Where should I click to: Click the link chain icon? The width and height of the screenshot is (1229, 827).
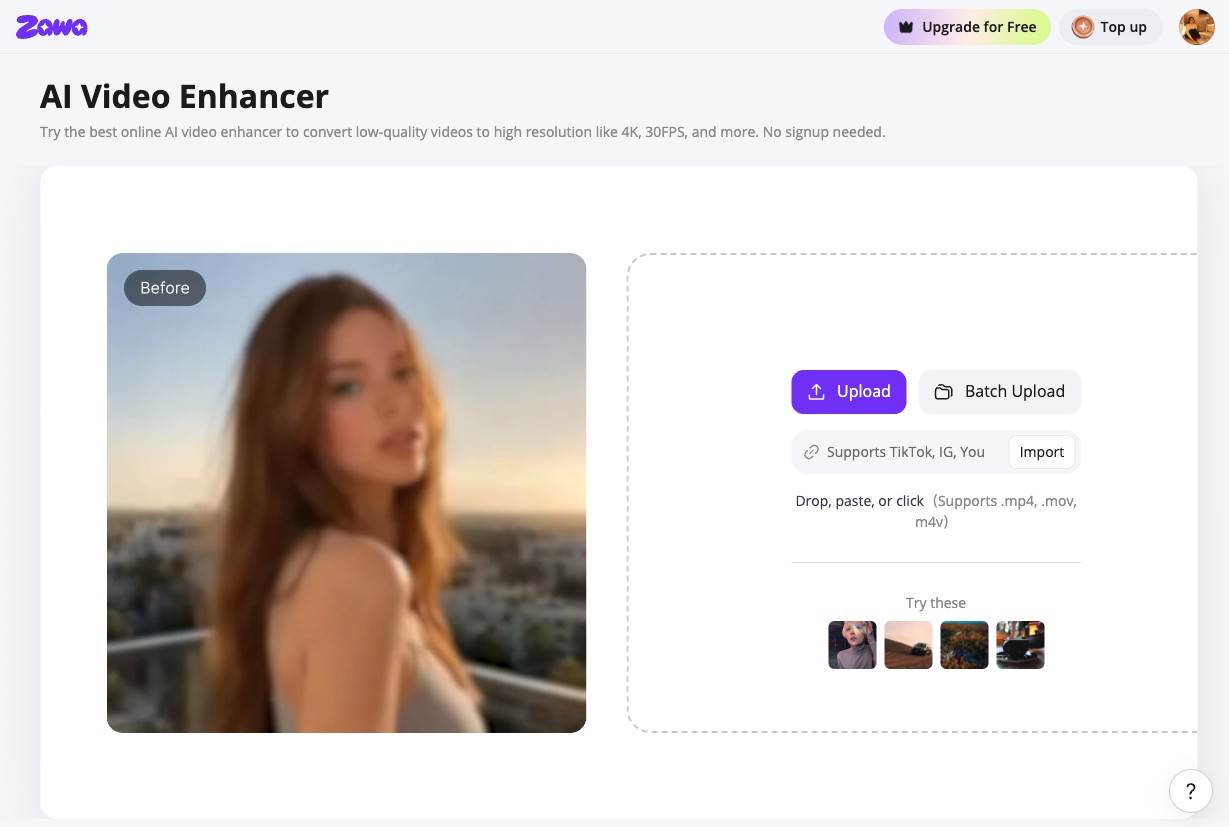[x=812, y=452]
